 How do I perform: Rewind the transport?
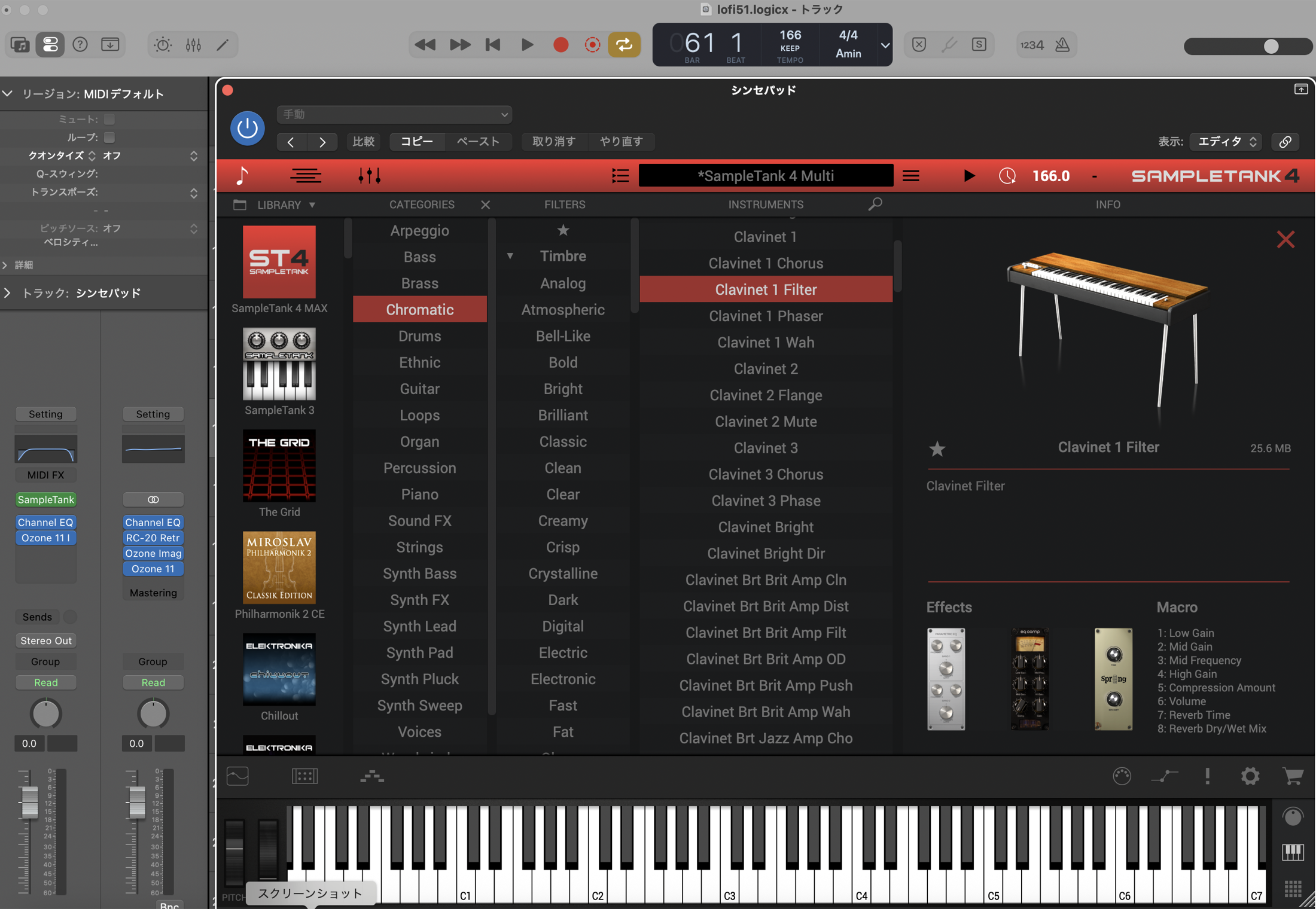425,44
